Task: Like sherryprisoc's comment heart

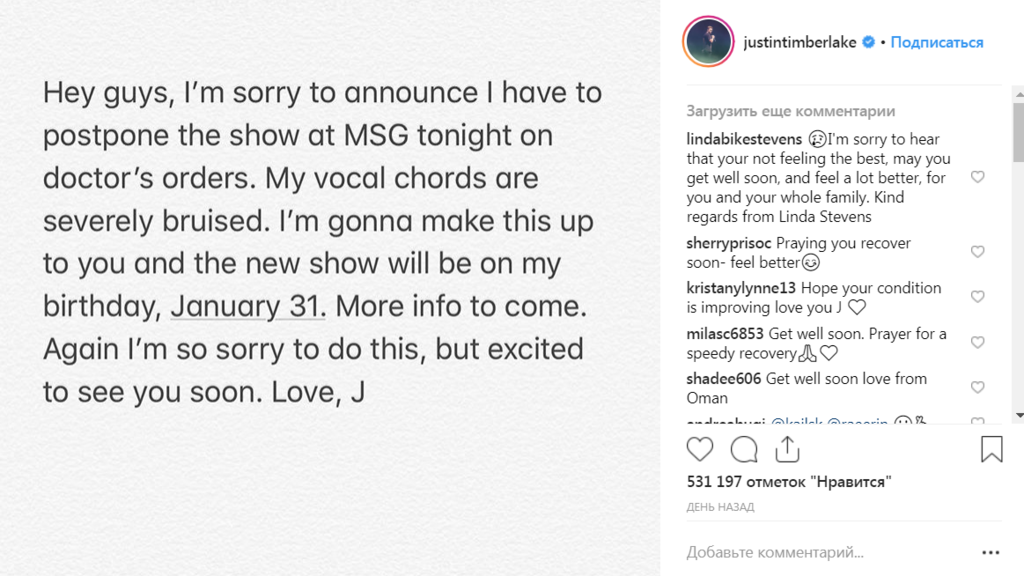Action: point(978,251)
